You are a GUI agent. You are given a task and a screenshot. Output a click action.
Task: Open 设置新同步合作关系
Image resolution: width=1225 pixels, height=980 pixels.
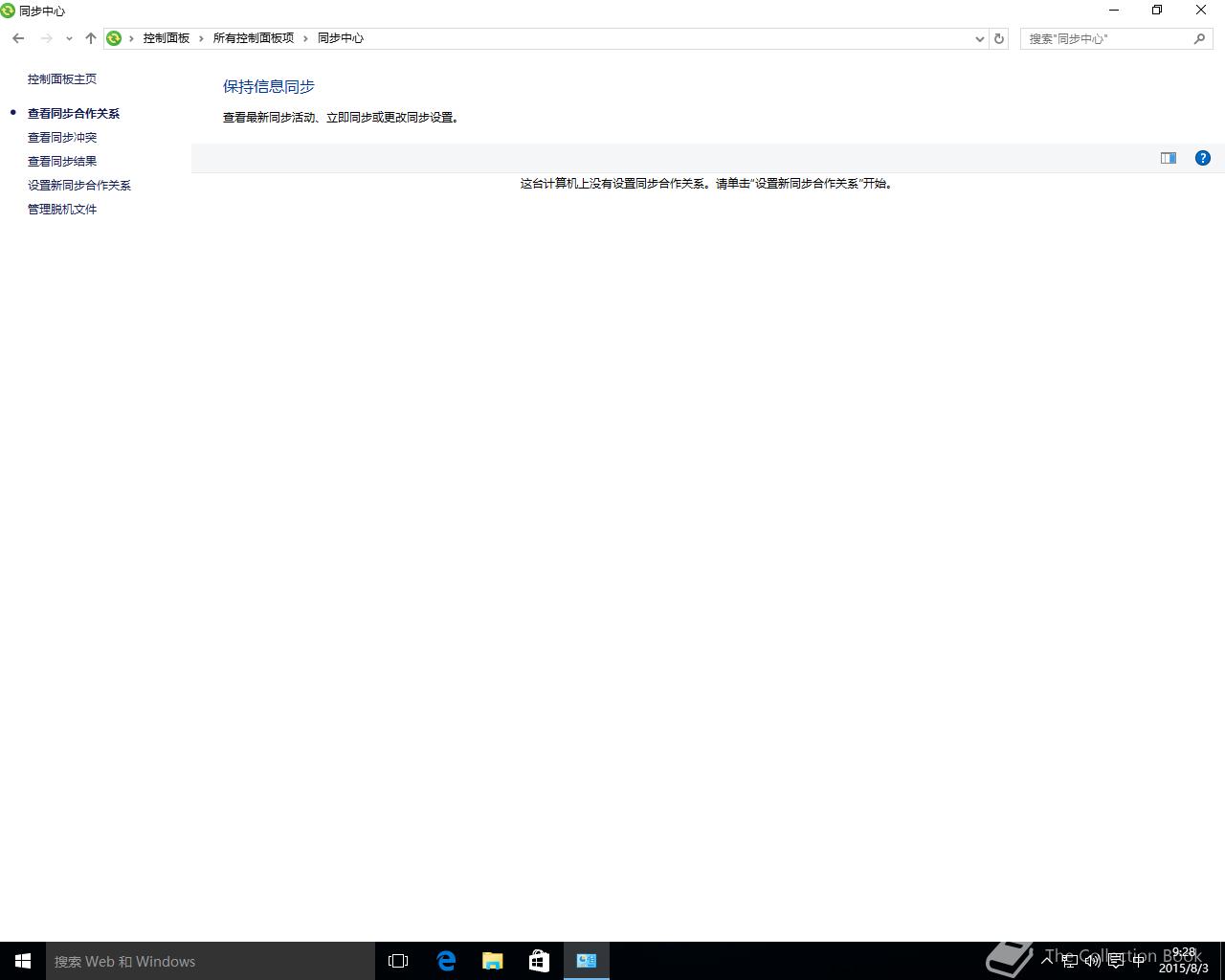point(79,185)
